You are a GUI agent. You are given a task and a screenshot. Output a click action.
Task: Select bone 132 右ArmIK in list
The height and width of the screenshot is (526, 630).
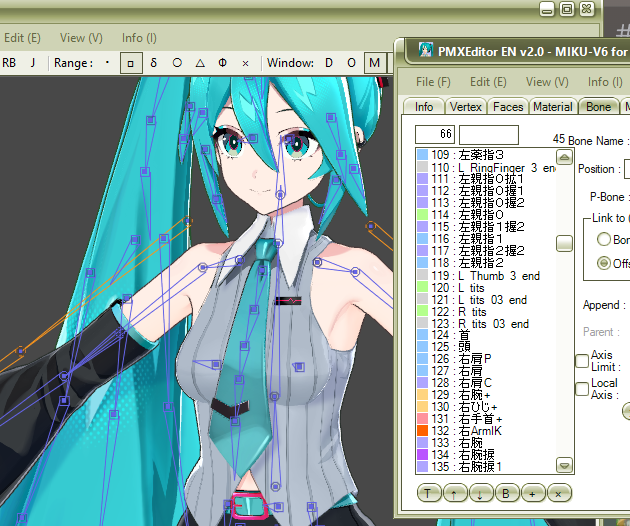pyautogui.click(x=486, y=431)
